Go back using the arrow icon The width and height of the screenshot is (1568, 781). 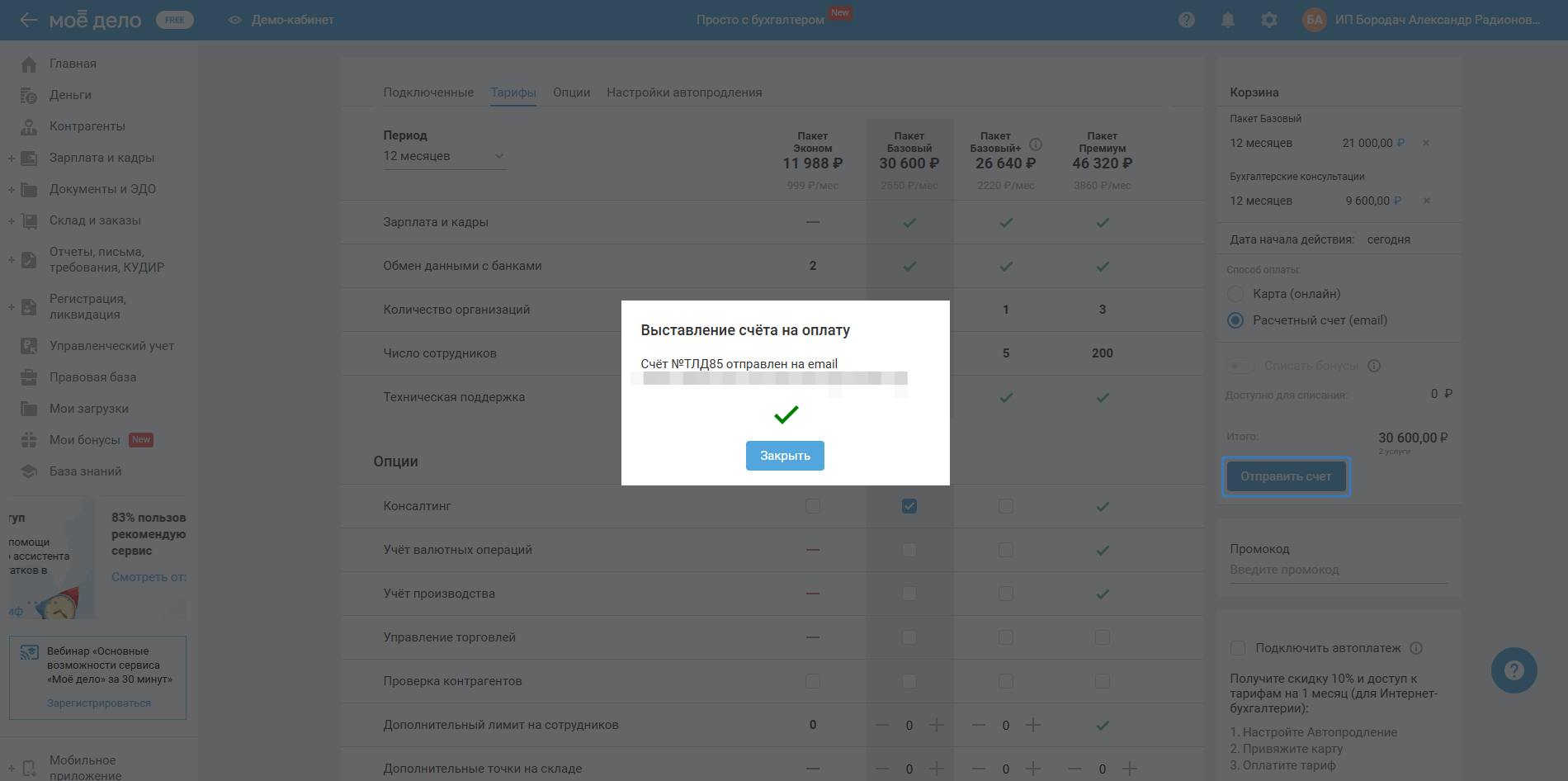pyautogui.click(x=29, y=20)
